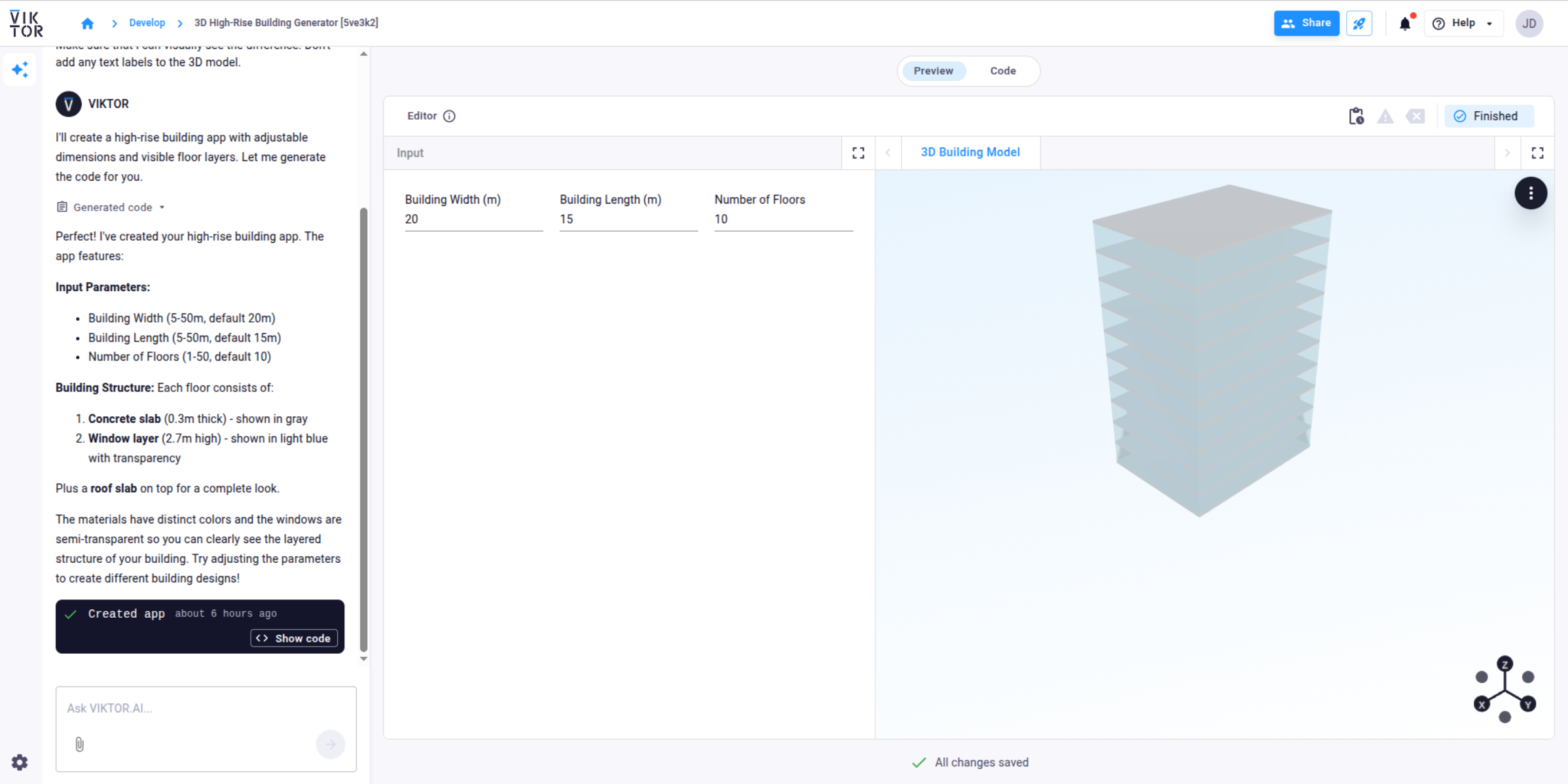Click the rocket publish icon
The width and height of the screenshot is (1568, 784).
1359,24
